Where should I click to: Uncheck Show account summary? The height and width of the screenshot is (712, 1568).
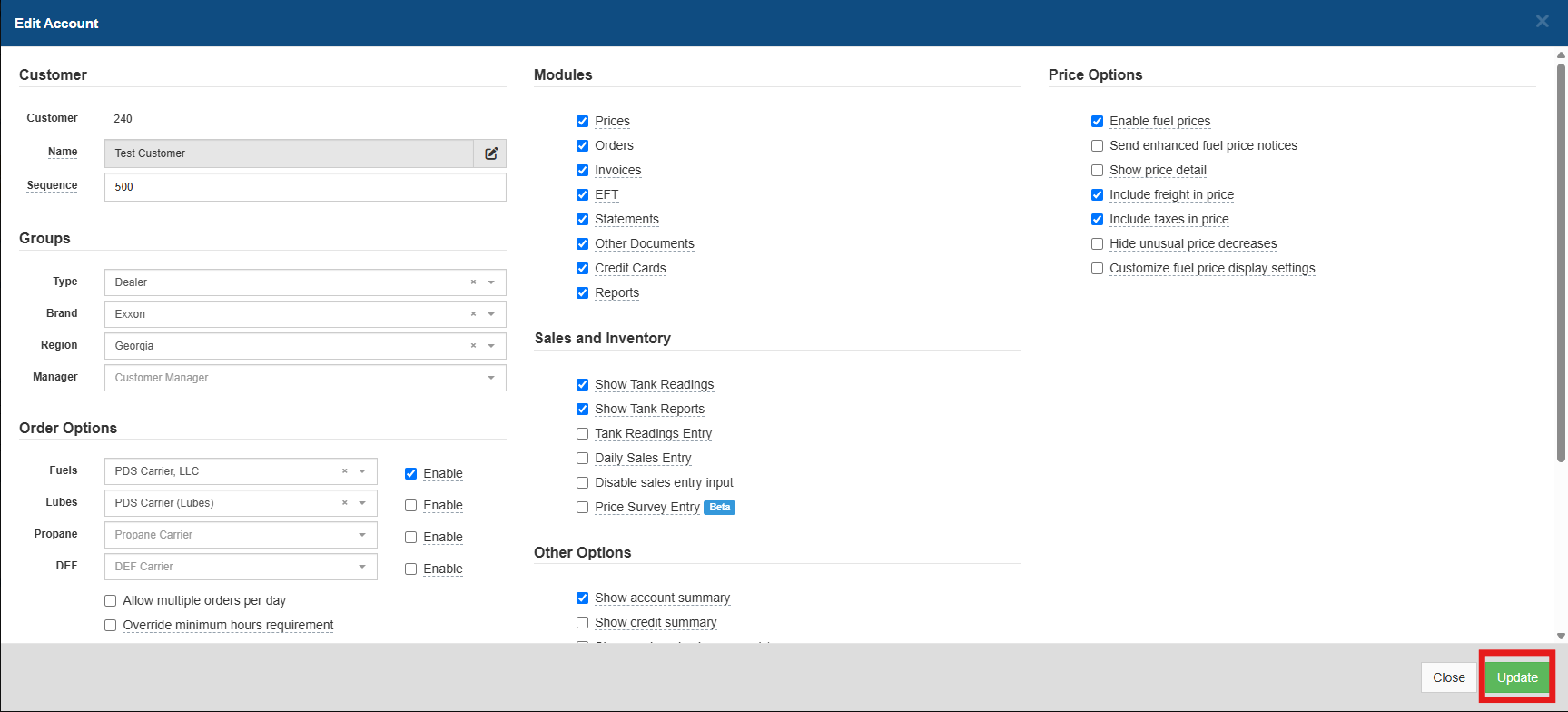pos(582,598)
